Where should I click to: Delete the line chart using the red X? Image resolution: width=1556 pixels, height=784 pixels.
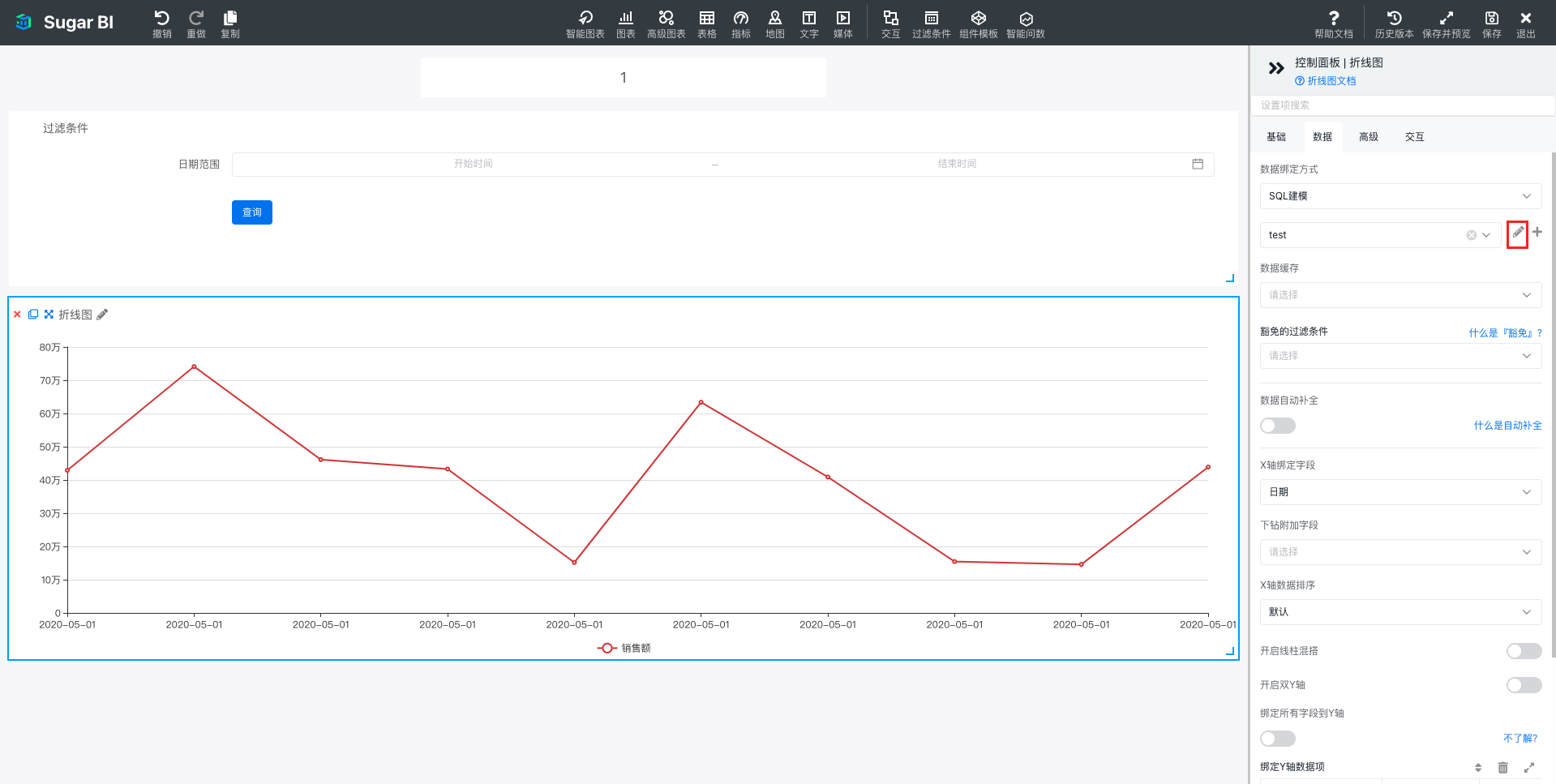point(17,314)
